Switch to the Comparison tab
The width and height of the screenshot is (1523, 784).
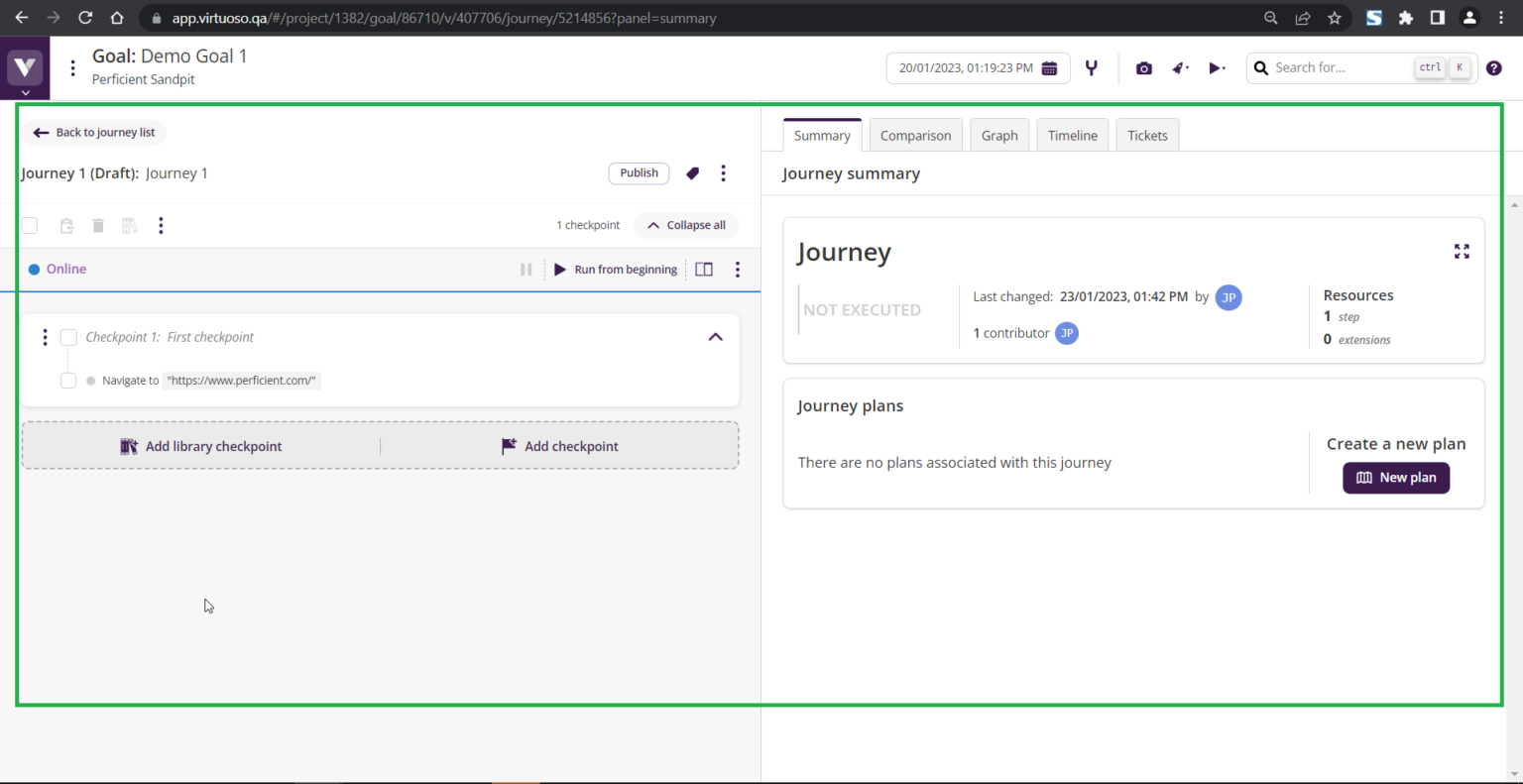click(x=915, y=136)
